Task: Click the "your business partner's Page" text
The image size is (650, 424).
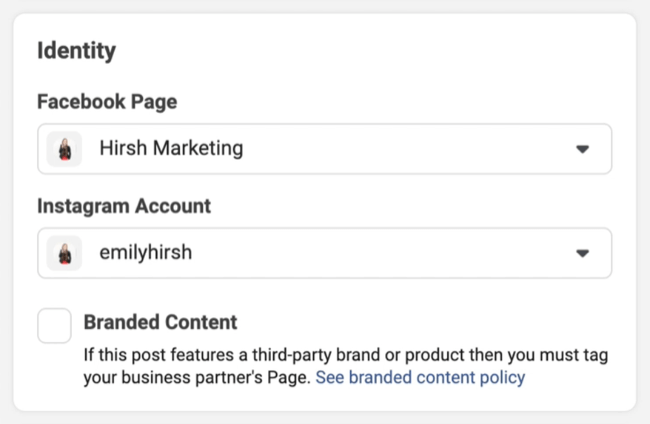Action: point(196,378)
